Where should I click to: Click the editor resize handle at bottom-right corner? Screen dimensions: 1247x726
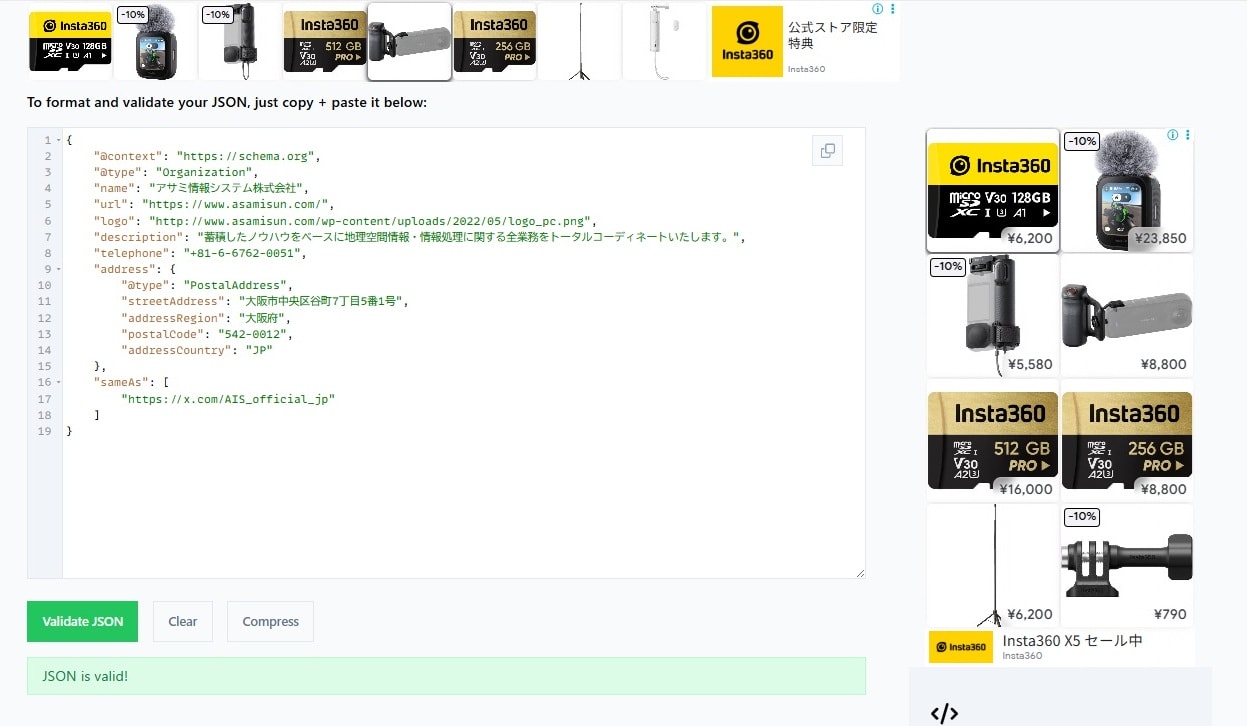click(861, 572)
